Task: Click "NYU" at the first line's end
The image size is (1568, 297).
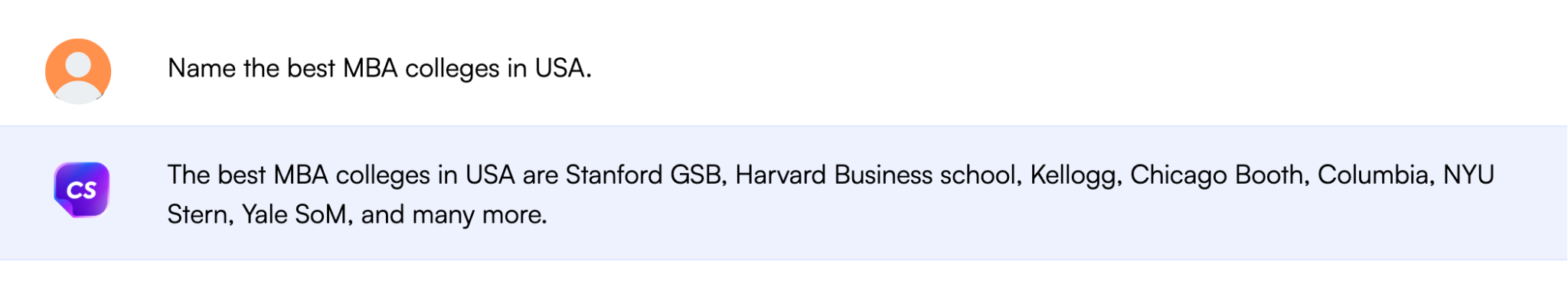Action: (x=1468, y=175)
